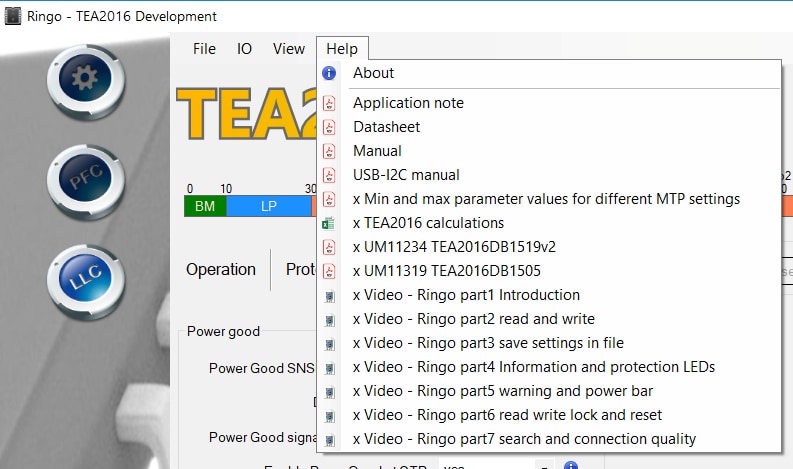
Task: Open the PFC round sidebar button
Action: [87, 180]
